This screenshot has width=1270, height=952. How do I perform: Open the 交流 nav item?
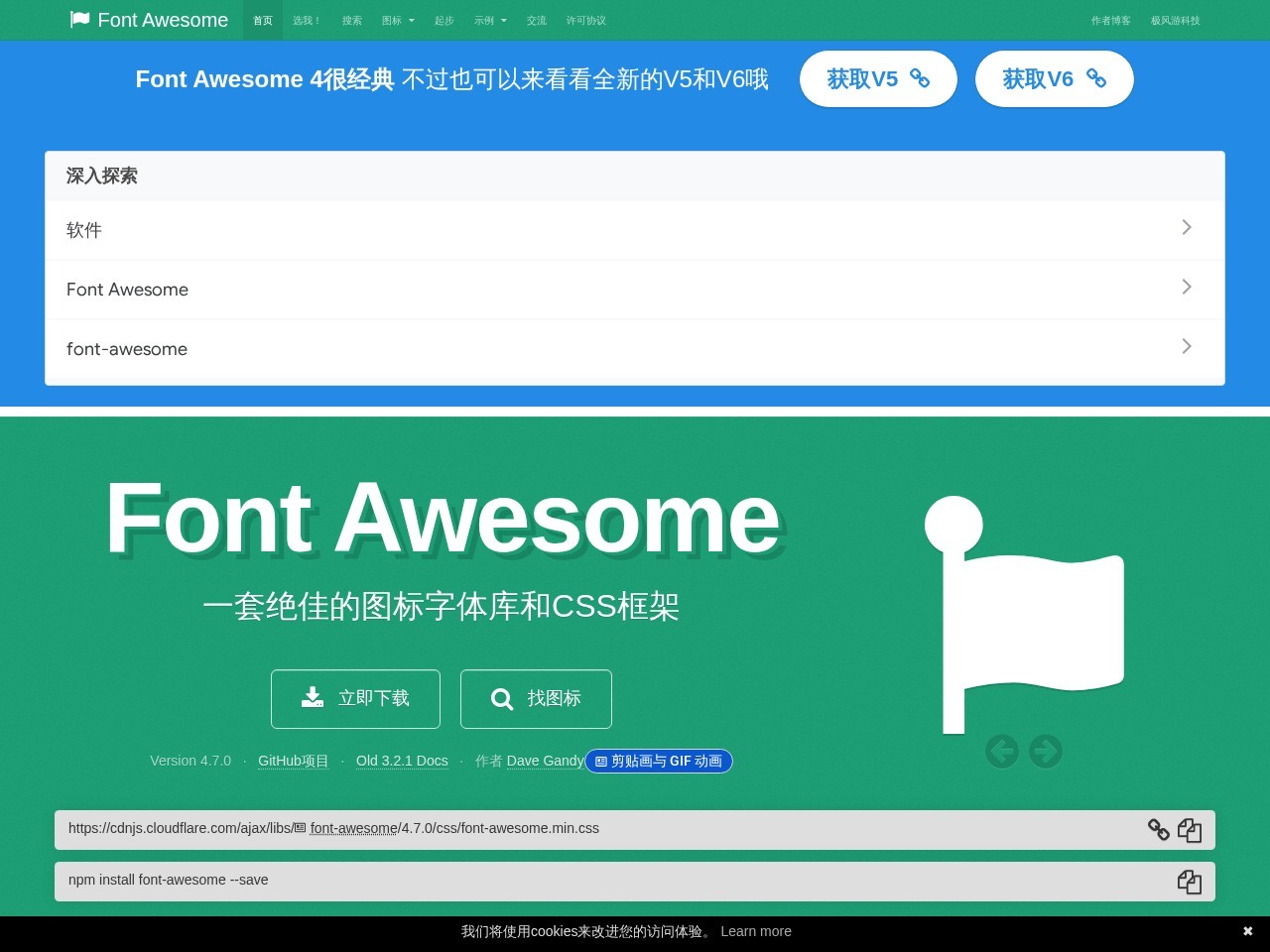tap(537, 20)
